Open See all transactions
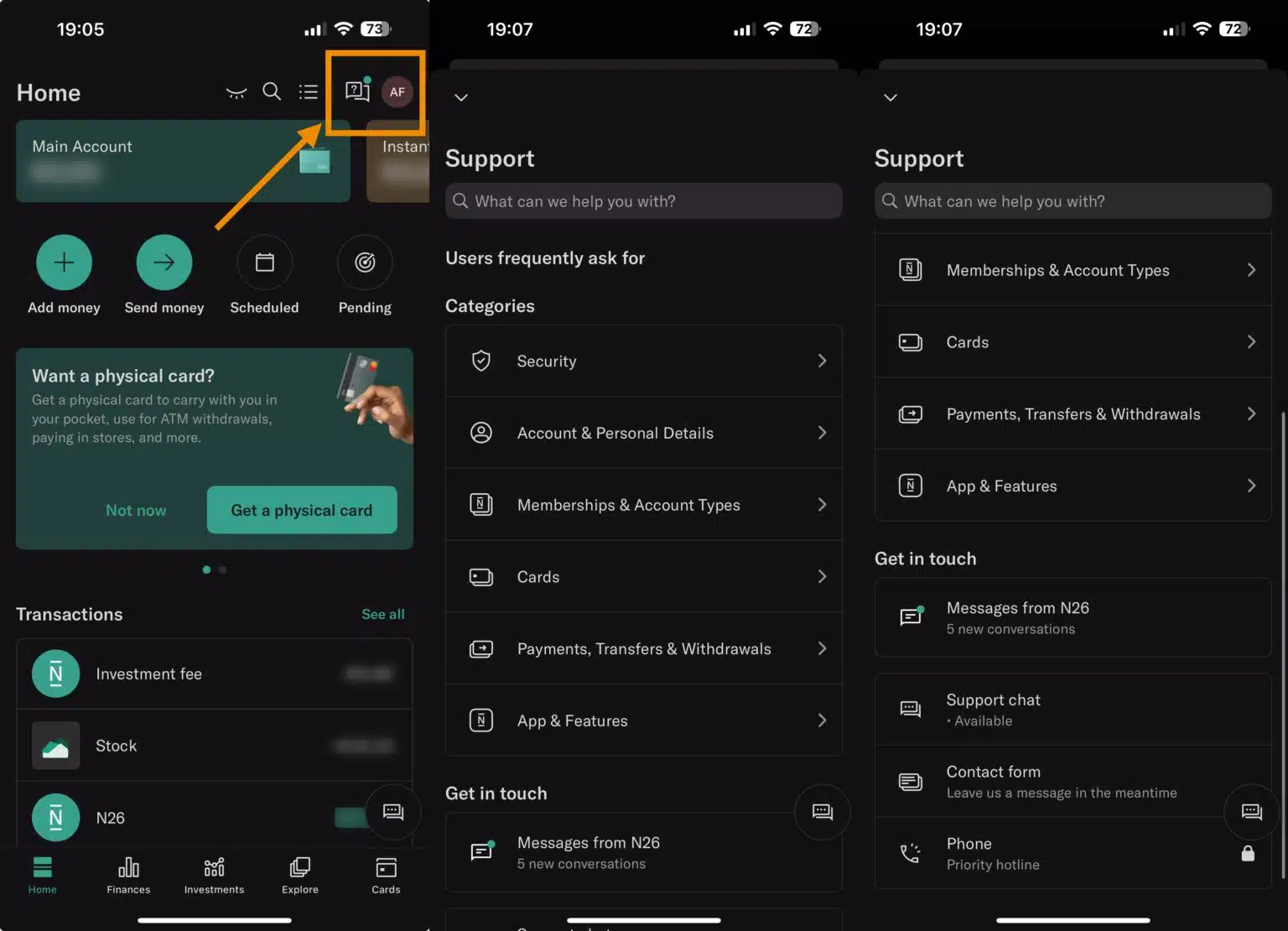The width and height of the screenshot is (1288, 931). (x=382, y=613)
